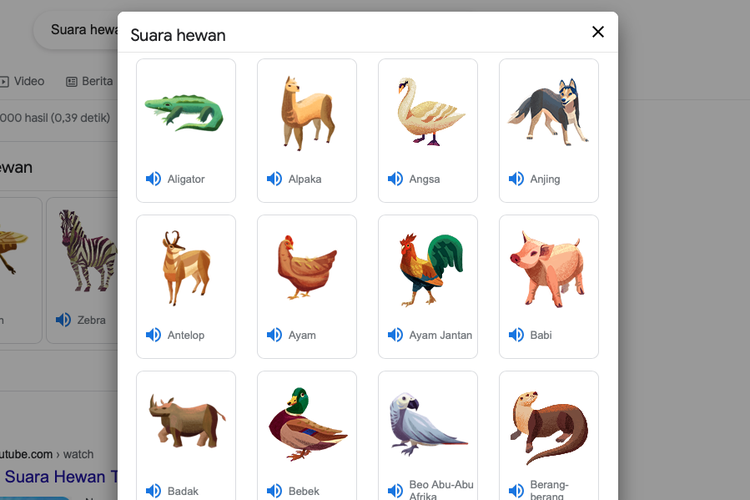Play the Ayam sound speaker icon
The width and height of the screenshot is (750, 500).
point(274,335)
